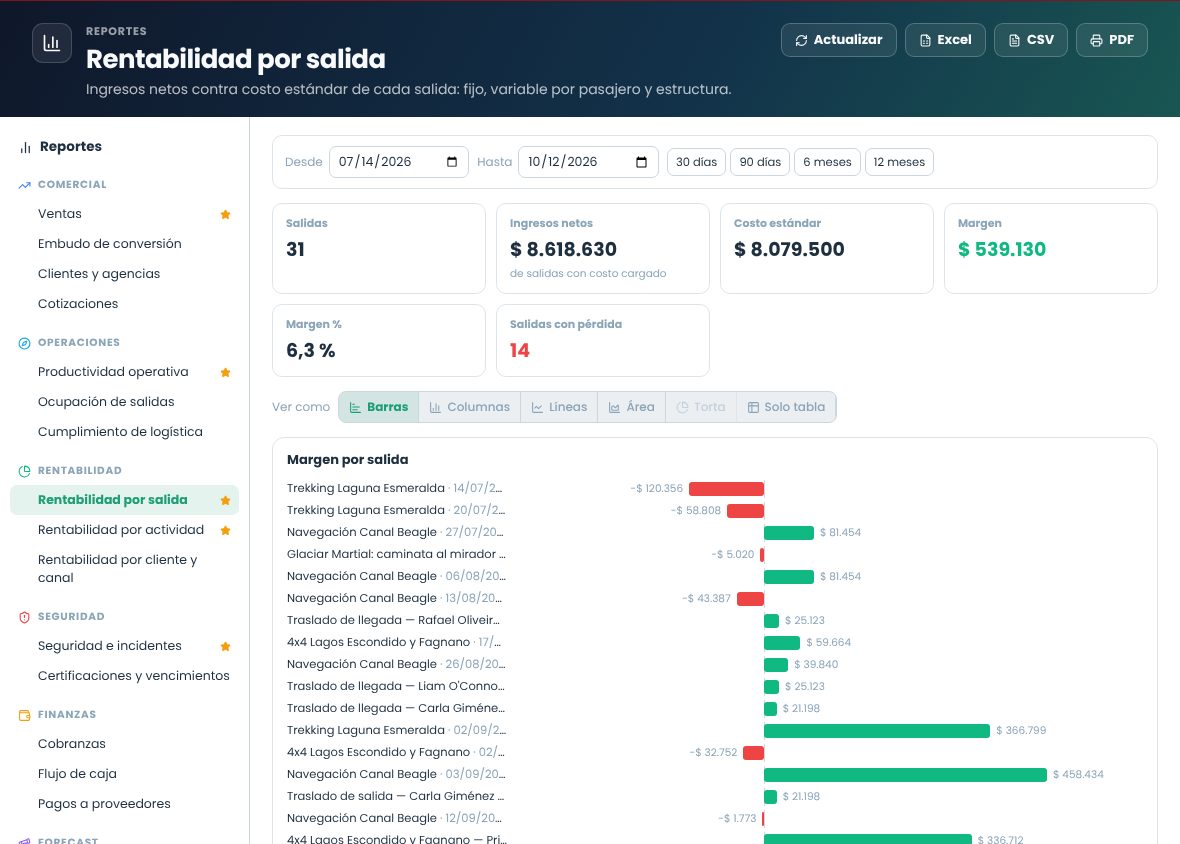
Task: Refresh the report with Actualizar
Action: pos(838,40)
